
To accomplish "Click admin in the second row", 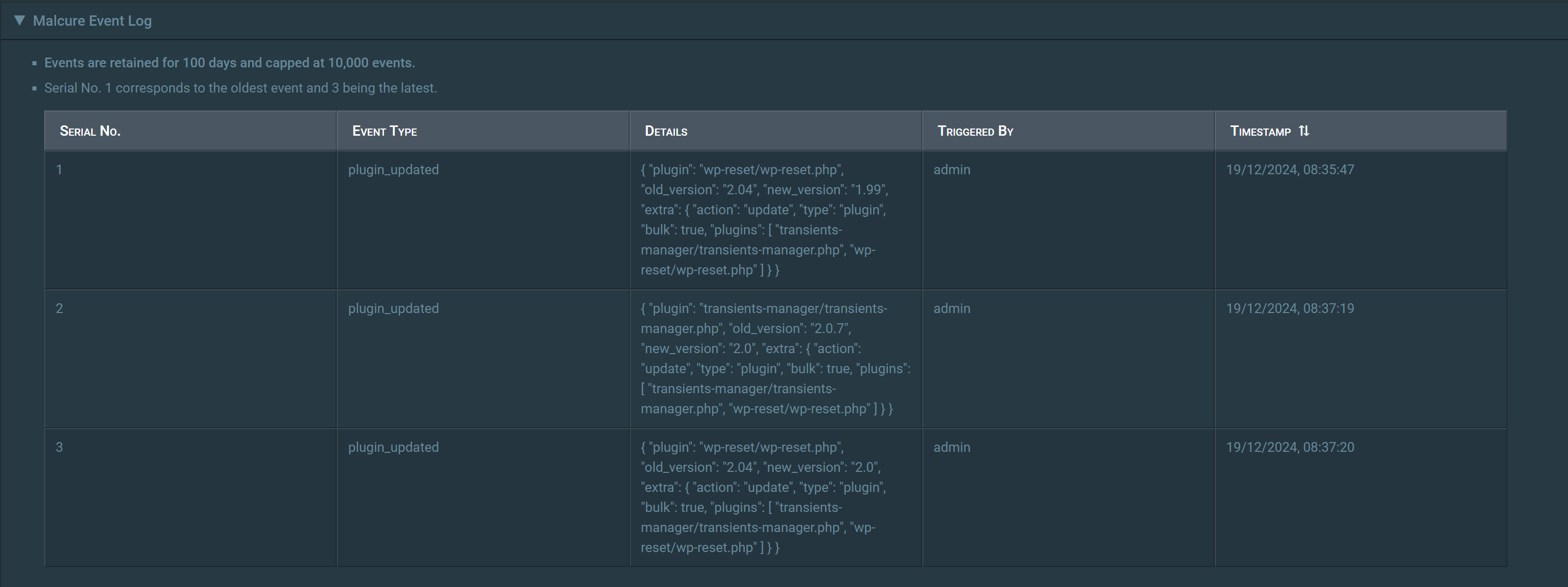I will click(952, 308).
